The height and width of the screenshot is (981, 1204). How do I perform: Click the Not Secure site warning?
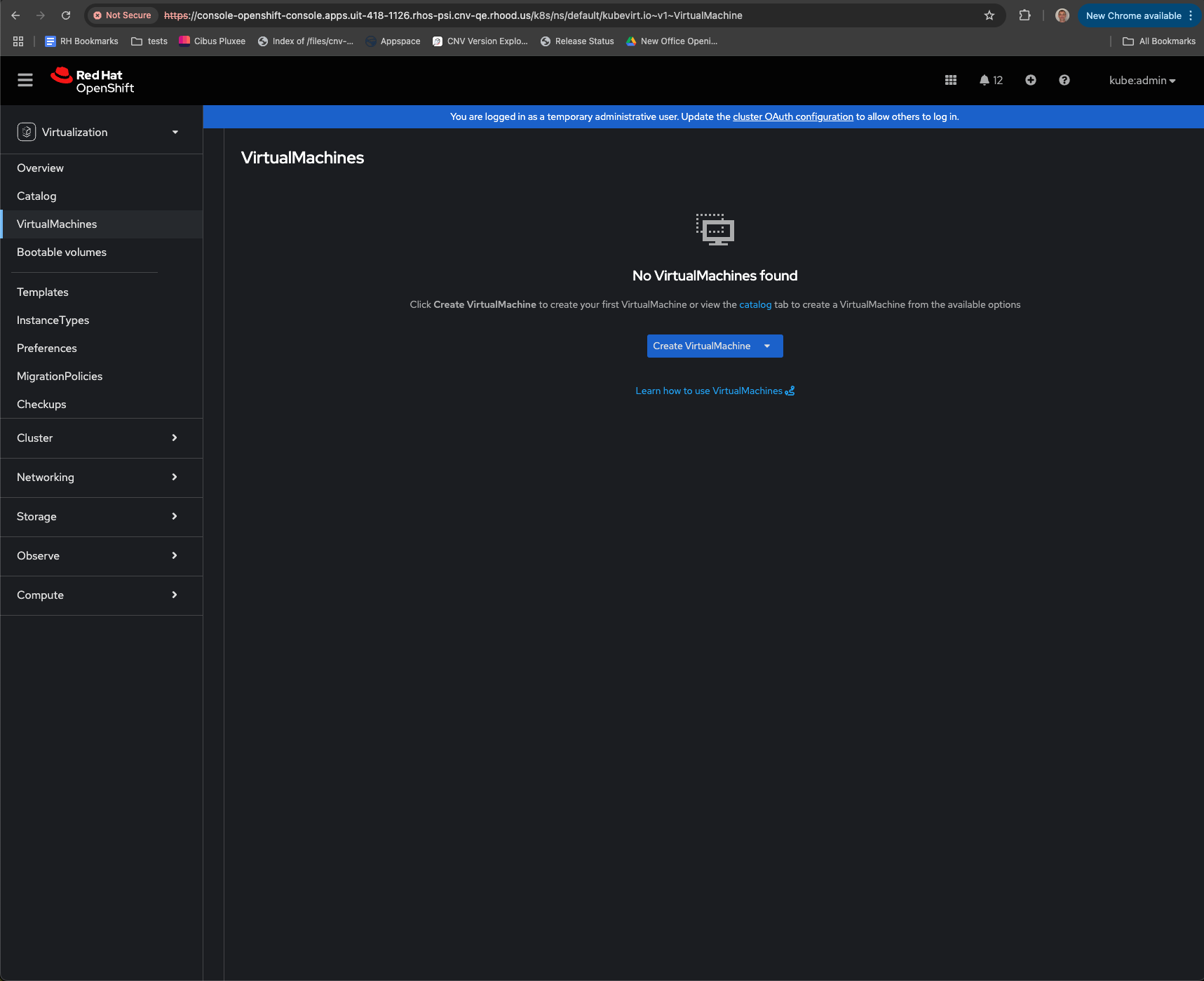click(x=122, y=15)
